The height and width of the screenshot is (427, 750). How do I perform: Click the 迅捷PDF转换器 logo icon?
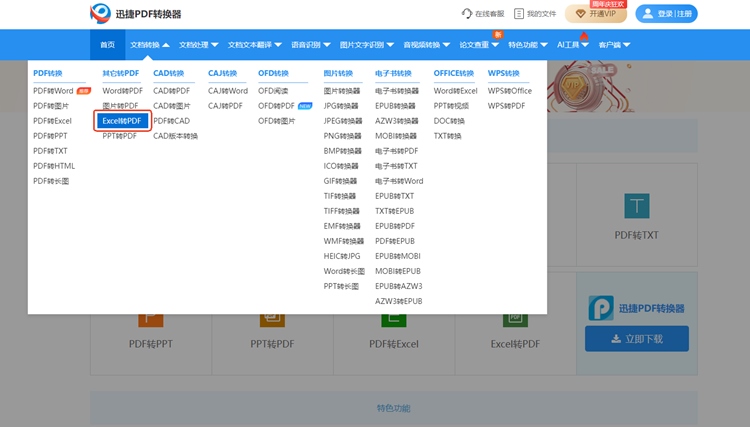click(100, 13)
